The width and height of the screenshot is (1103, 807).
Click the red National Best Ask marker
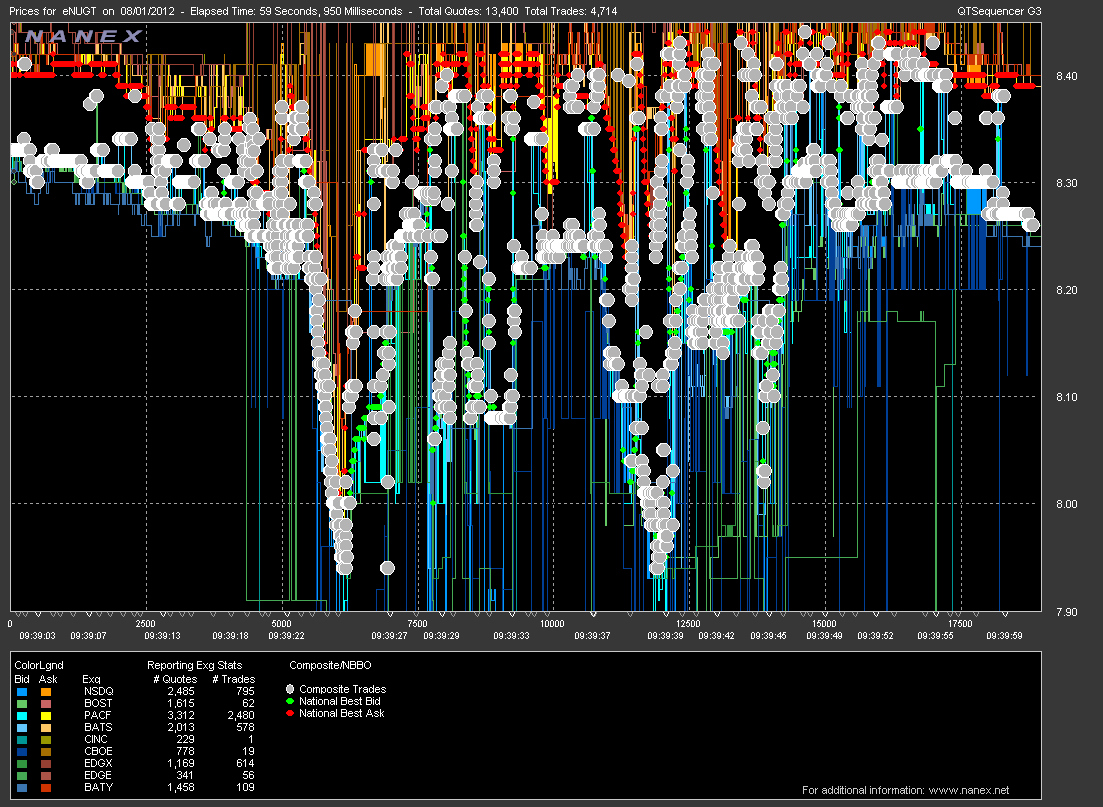coord(290,713)
